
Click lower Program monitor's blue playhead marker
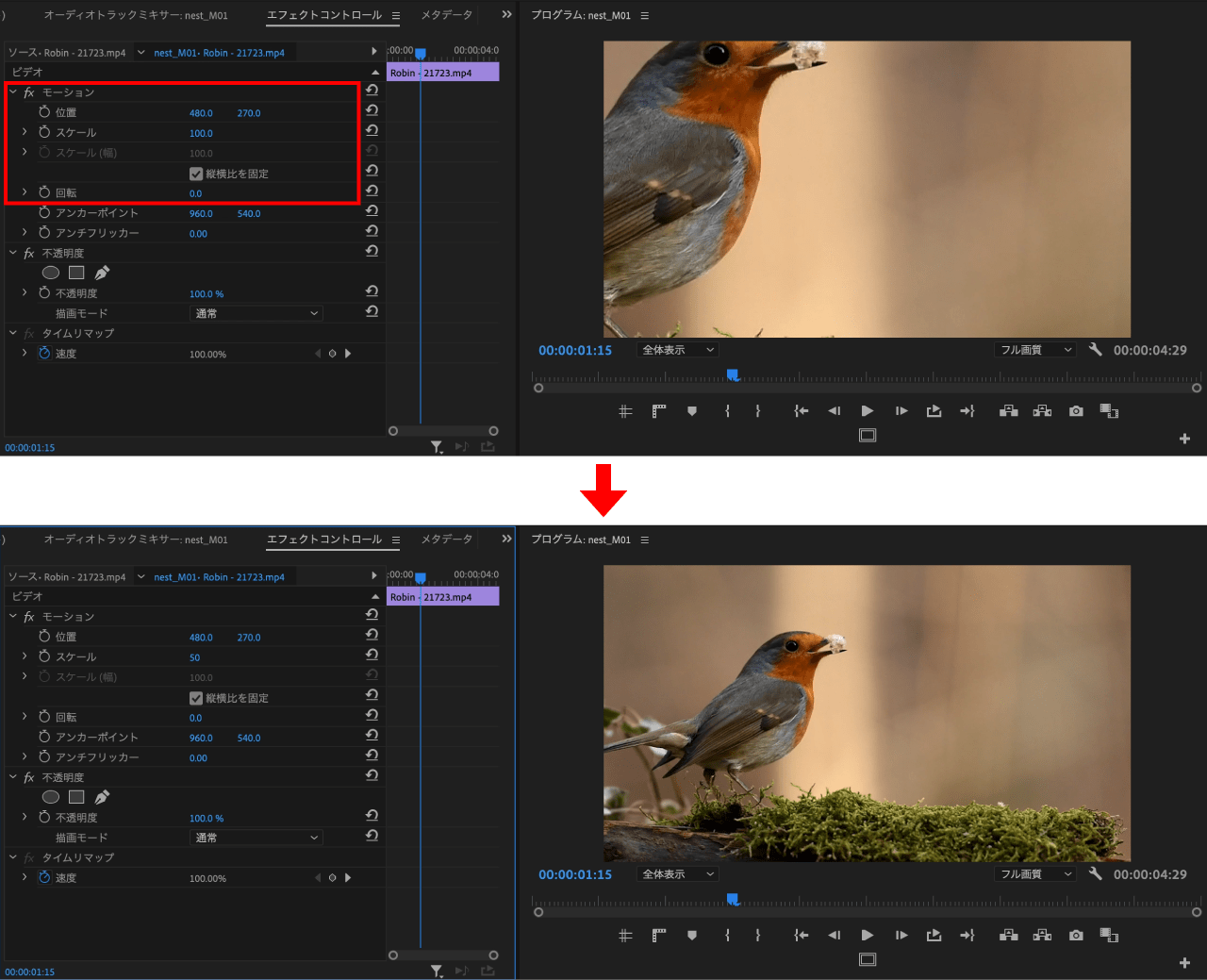pos(732,900)
